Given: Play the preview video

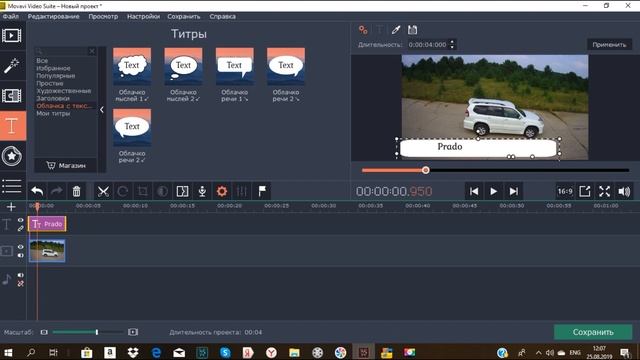Looking at the screenshot, I should (493, 191).
